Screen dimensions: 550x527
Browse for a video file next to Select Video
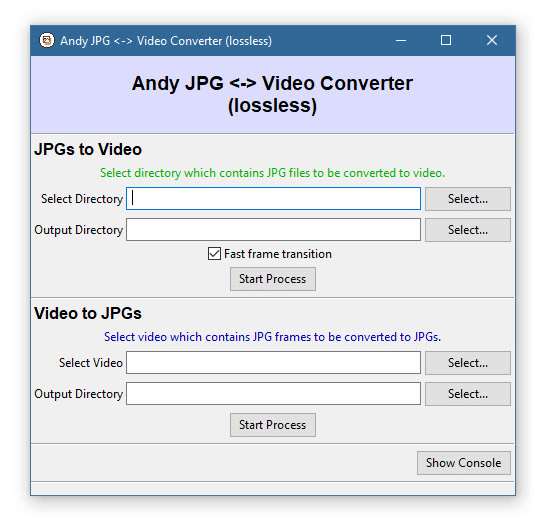coord(468,363)
